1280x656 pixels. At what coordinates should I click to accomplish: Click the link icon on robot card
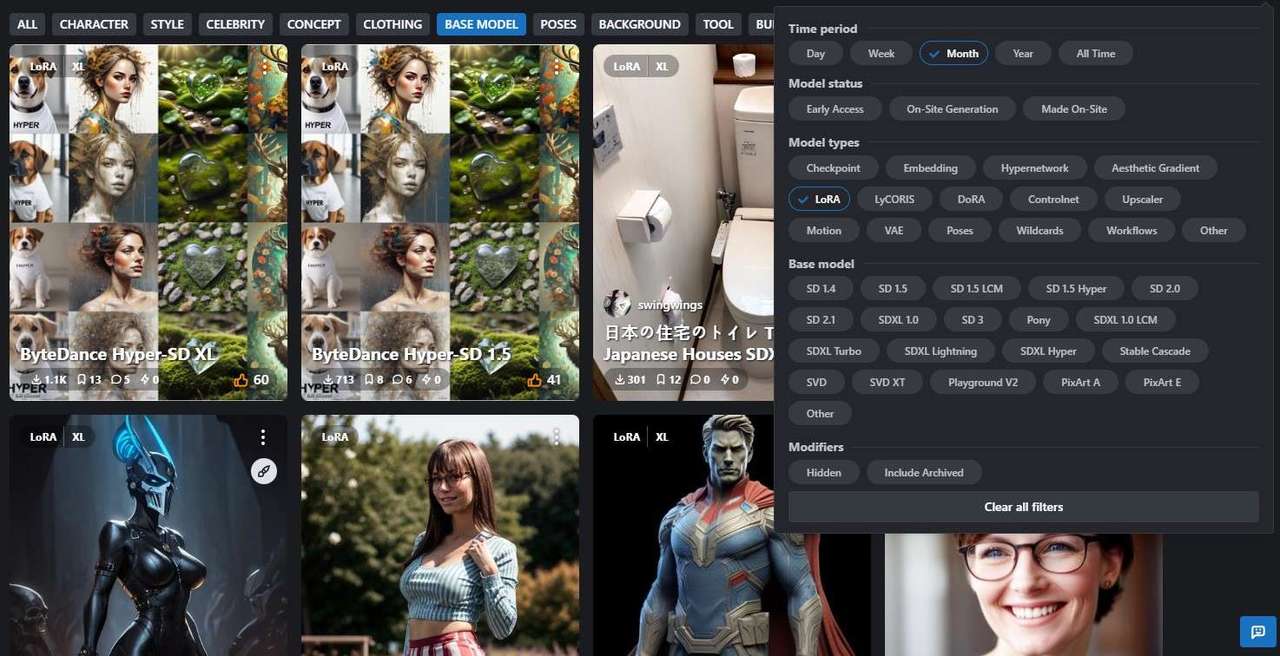click(263, 471)
